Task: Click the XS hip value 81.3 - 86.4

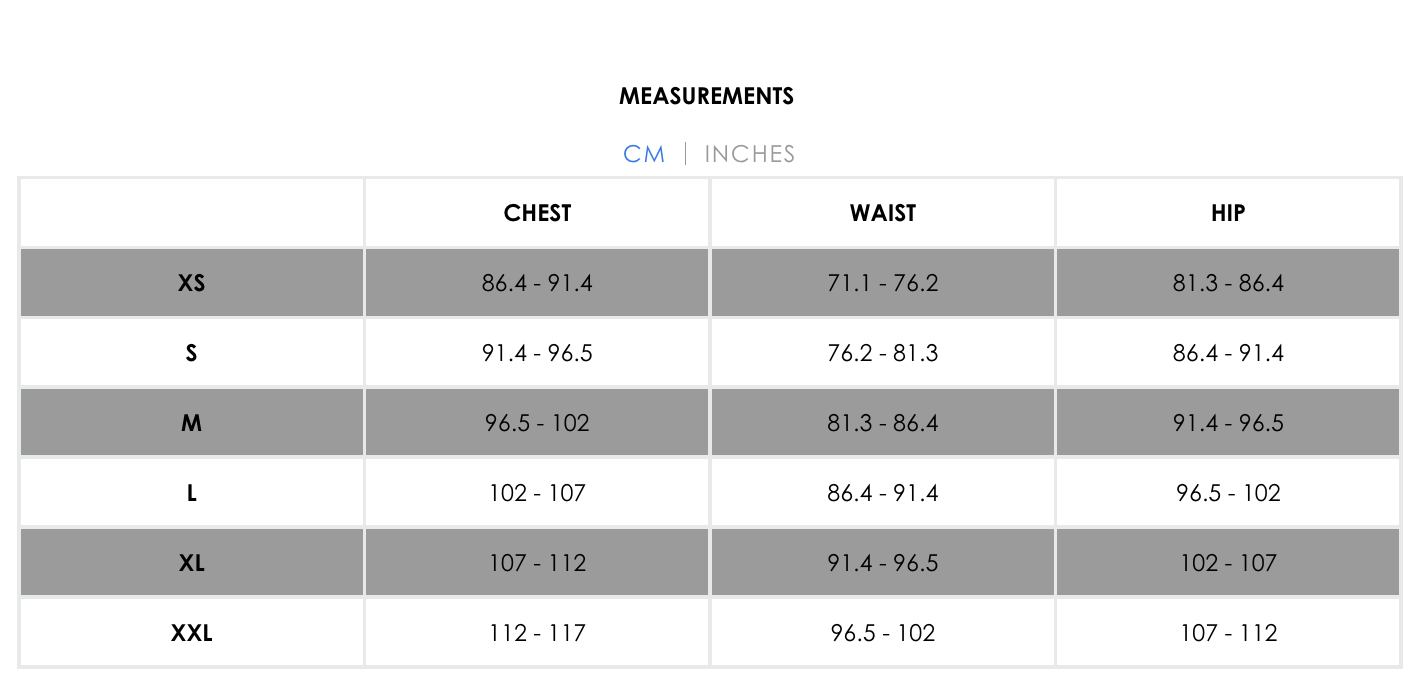Action: (x=1228, y=283)
